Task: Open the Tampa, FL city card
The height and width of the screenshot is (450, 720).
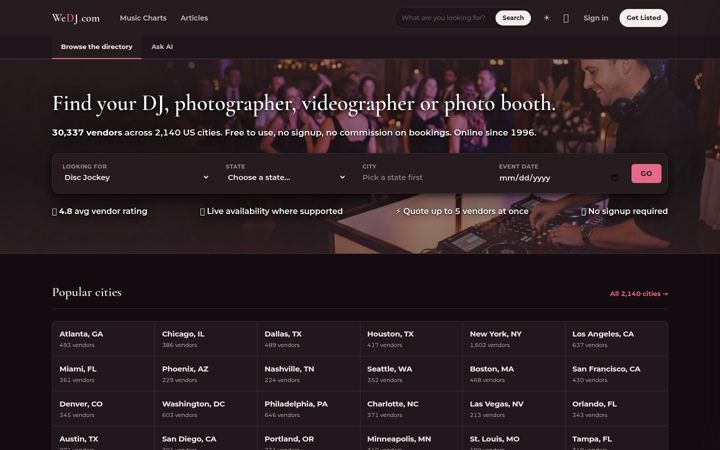Action: coord(616,439)
